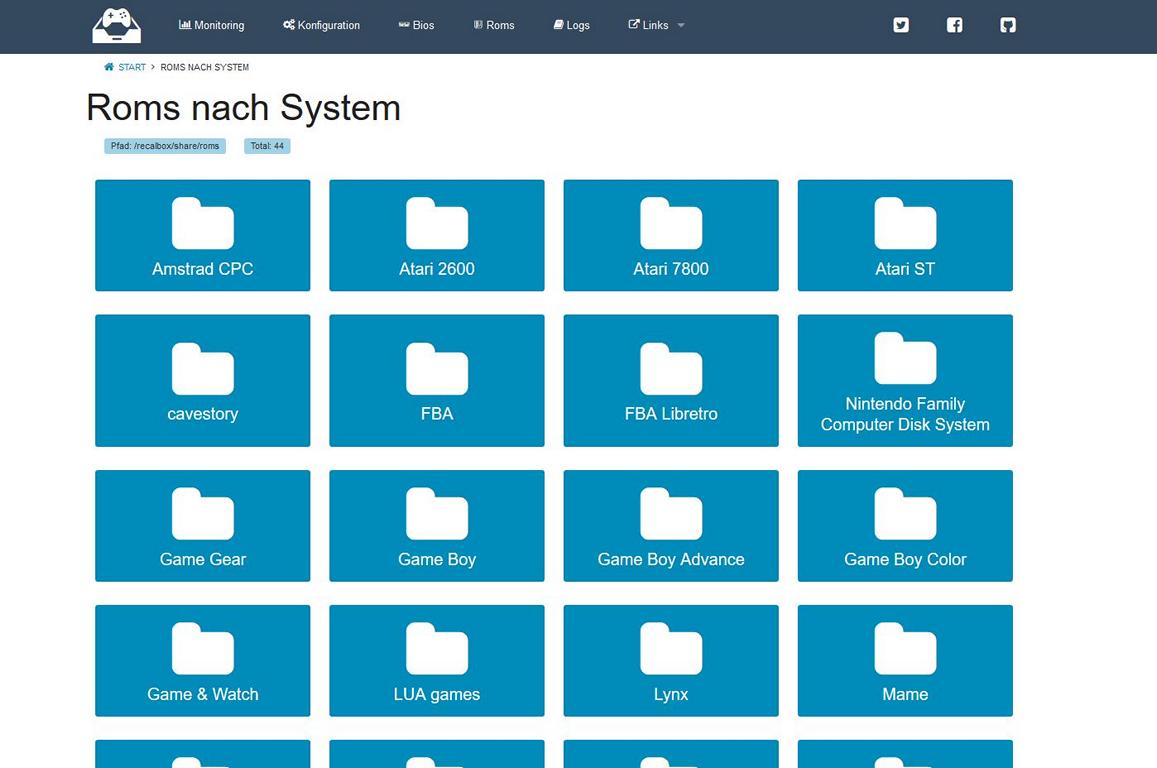Open the cavestory folder tile
The image size is (1157, 768).
point(202,380)
